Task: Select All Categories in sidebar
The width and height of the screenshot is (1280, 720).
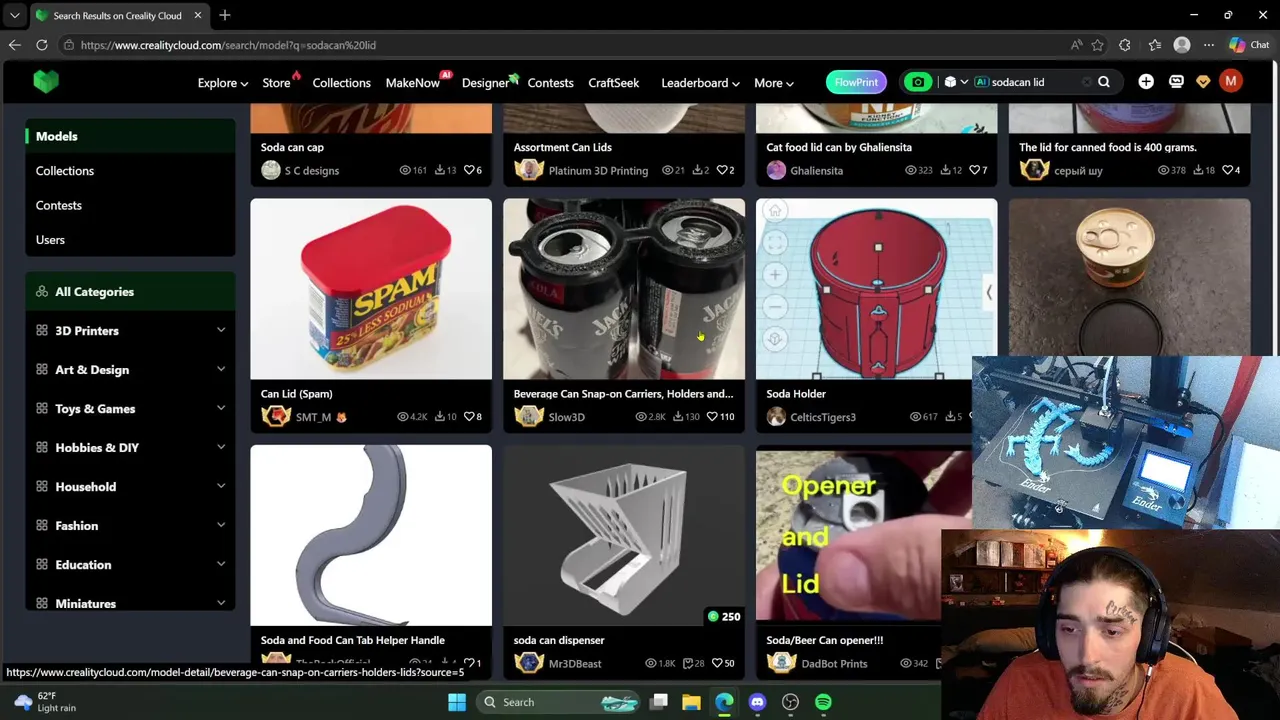Action: click(x=130, y=292)
